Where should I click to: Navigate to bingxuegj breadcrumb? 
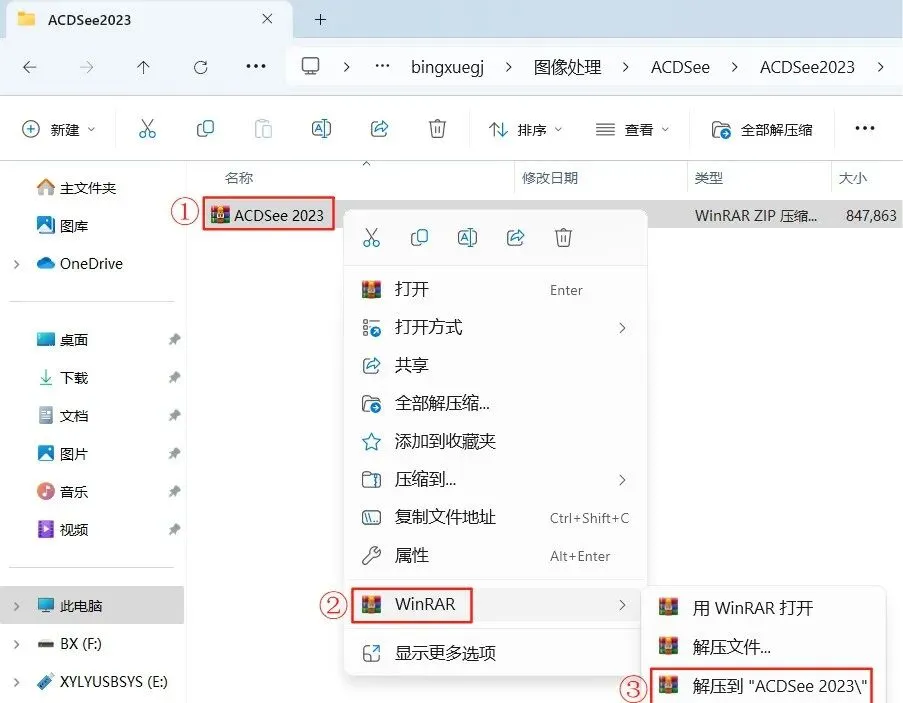click(x=447, y=67)
